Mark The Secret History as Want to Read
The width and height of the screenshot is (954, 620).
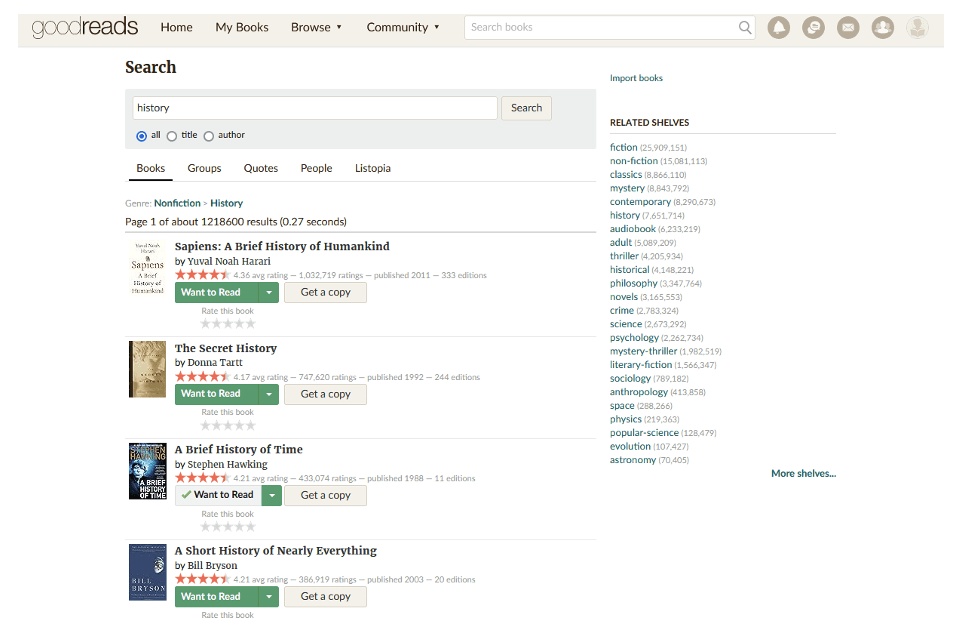217,394
